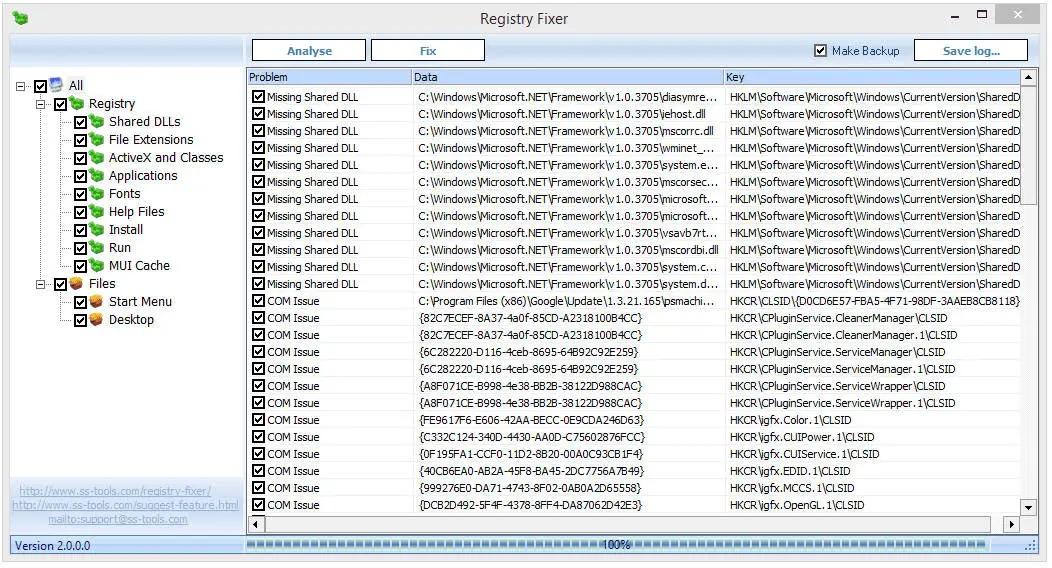Click the CPluginService.CleanerManager\CLSID key cell
The width and height of the screenshot is (1052, 568).
(874, 318)
